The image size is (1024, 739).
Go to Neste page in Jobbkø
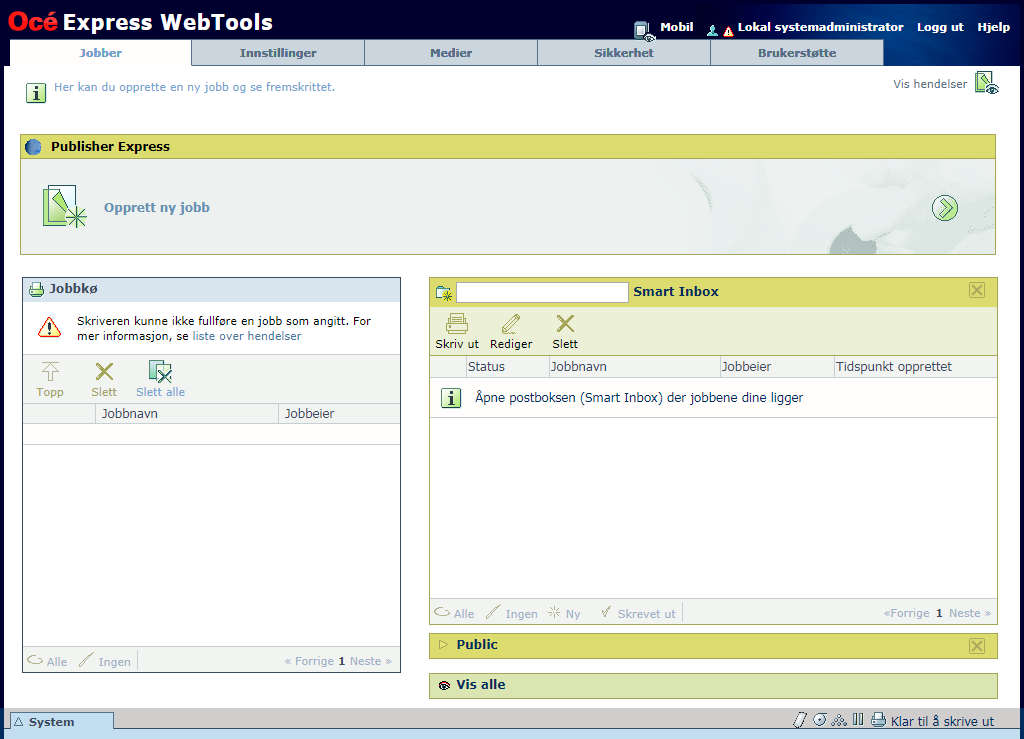point(370,661)
